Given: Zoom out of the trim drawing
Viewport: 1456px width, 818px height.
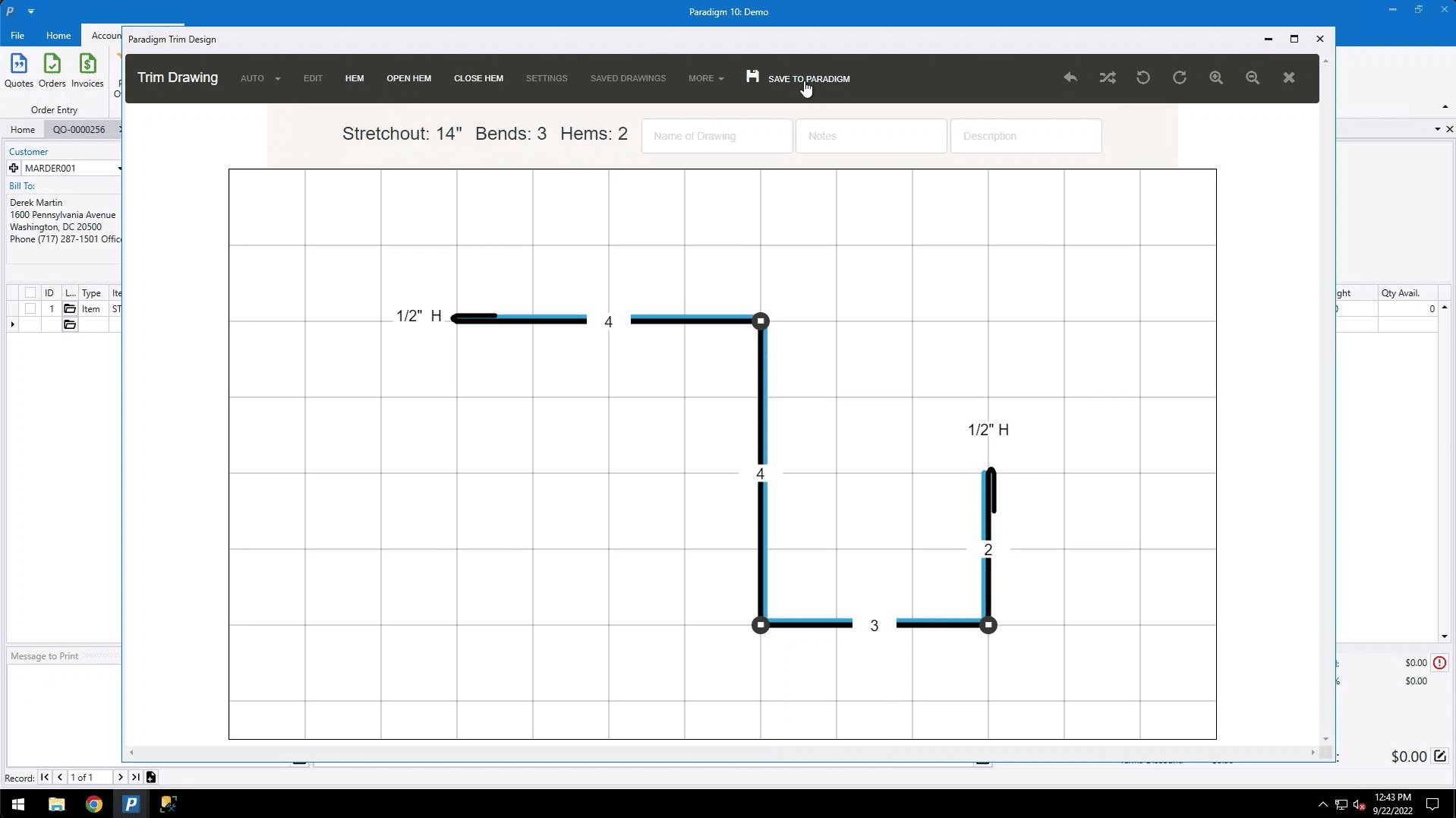Looking at the screenshot, I should [1252, 77].
